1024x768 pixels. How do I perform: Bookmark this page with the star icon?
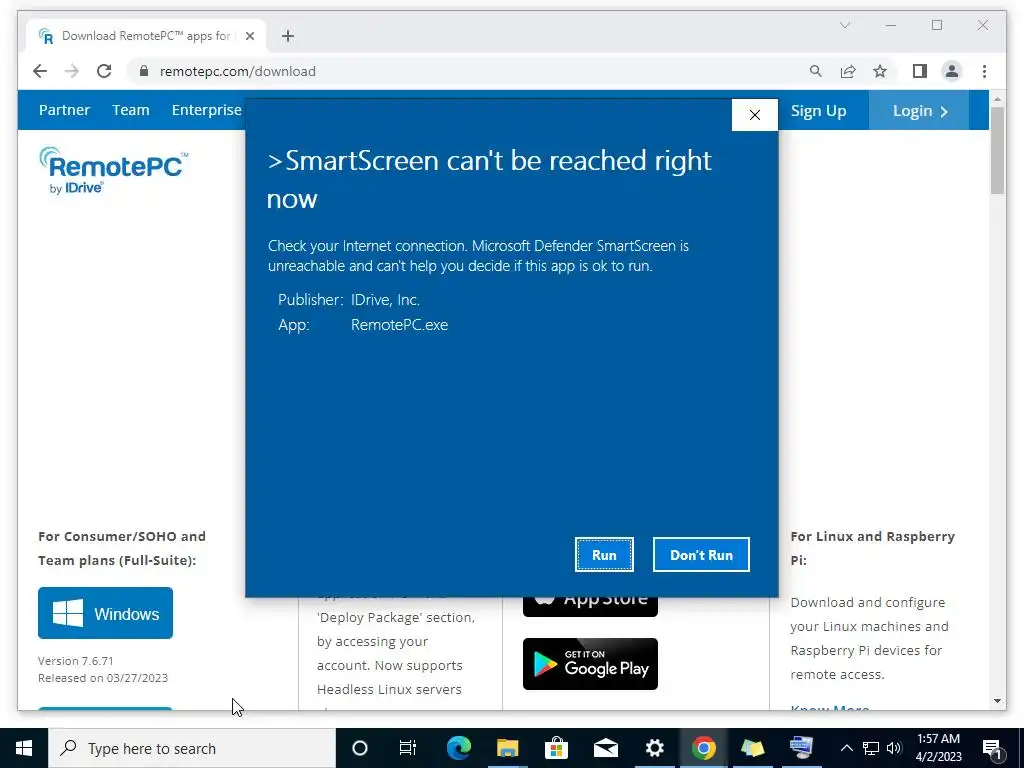click(x=880, y=71)
